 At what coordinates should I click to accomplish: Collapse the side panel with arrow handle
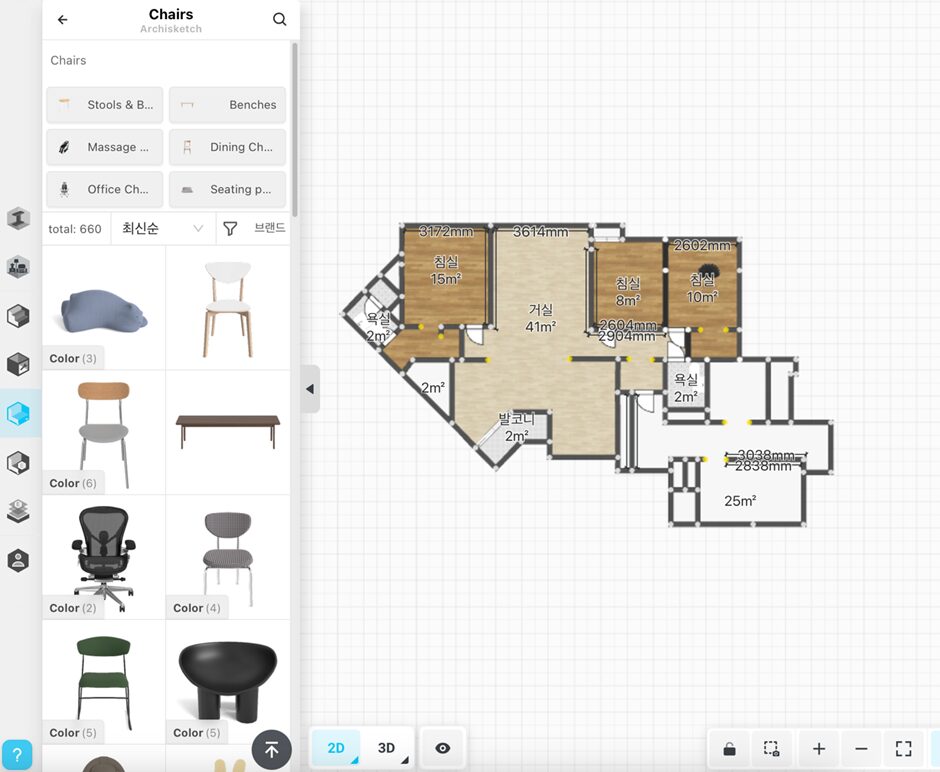pos(310,389)
